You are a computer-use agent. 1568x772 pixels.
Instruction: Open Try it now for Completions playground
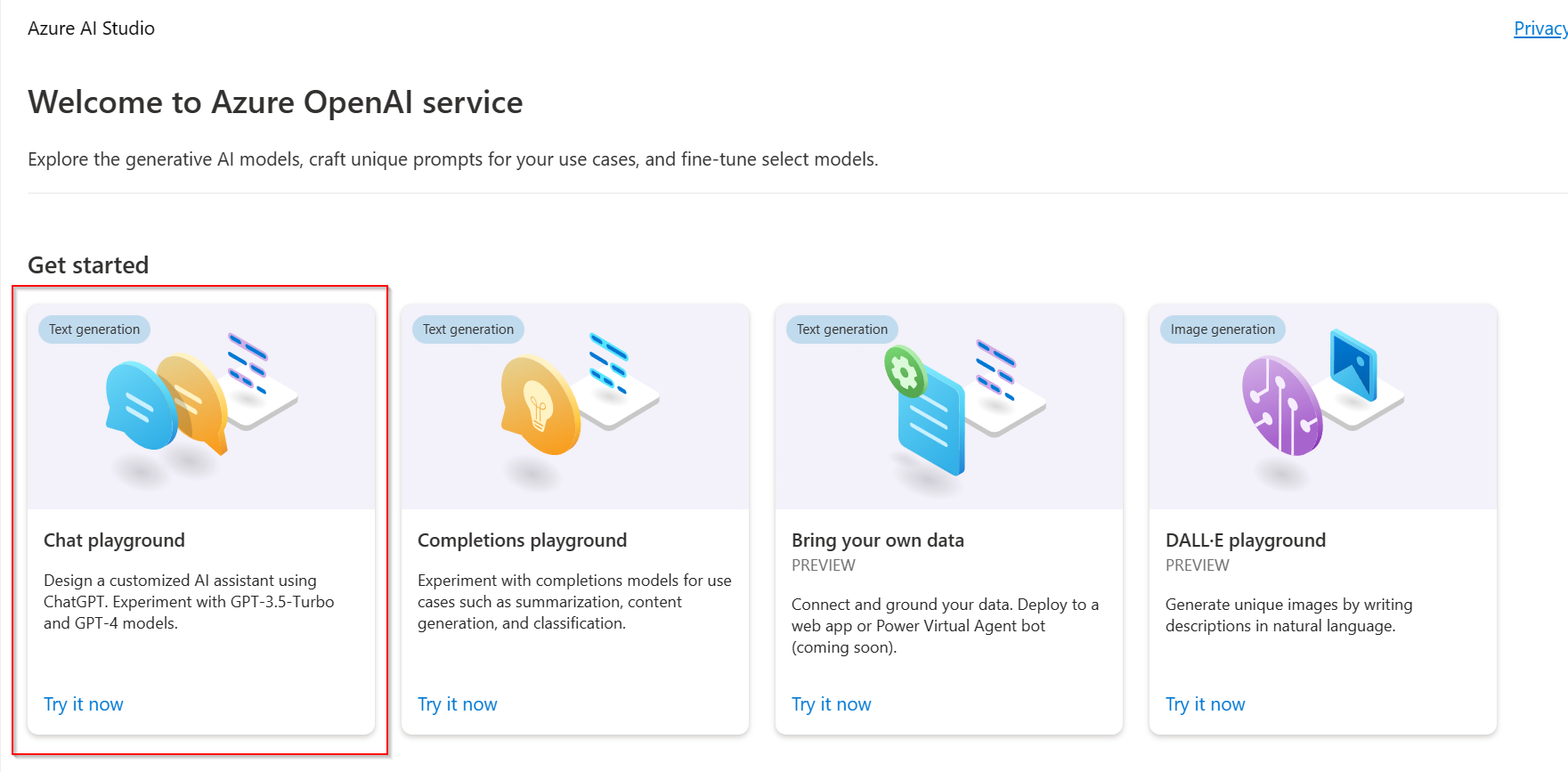[x=458, y=704]
